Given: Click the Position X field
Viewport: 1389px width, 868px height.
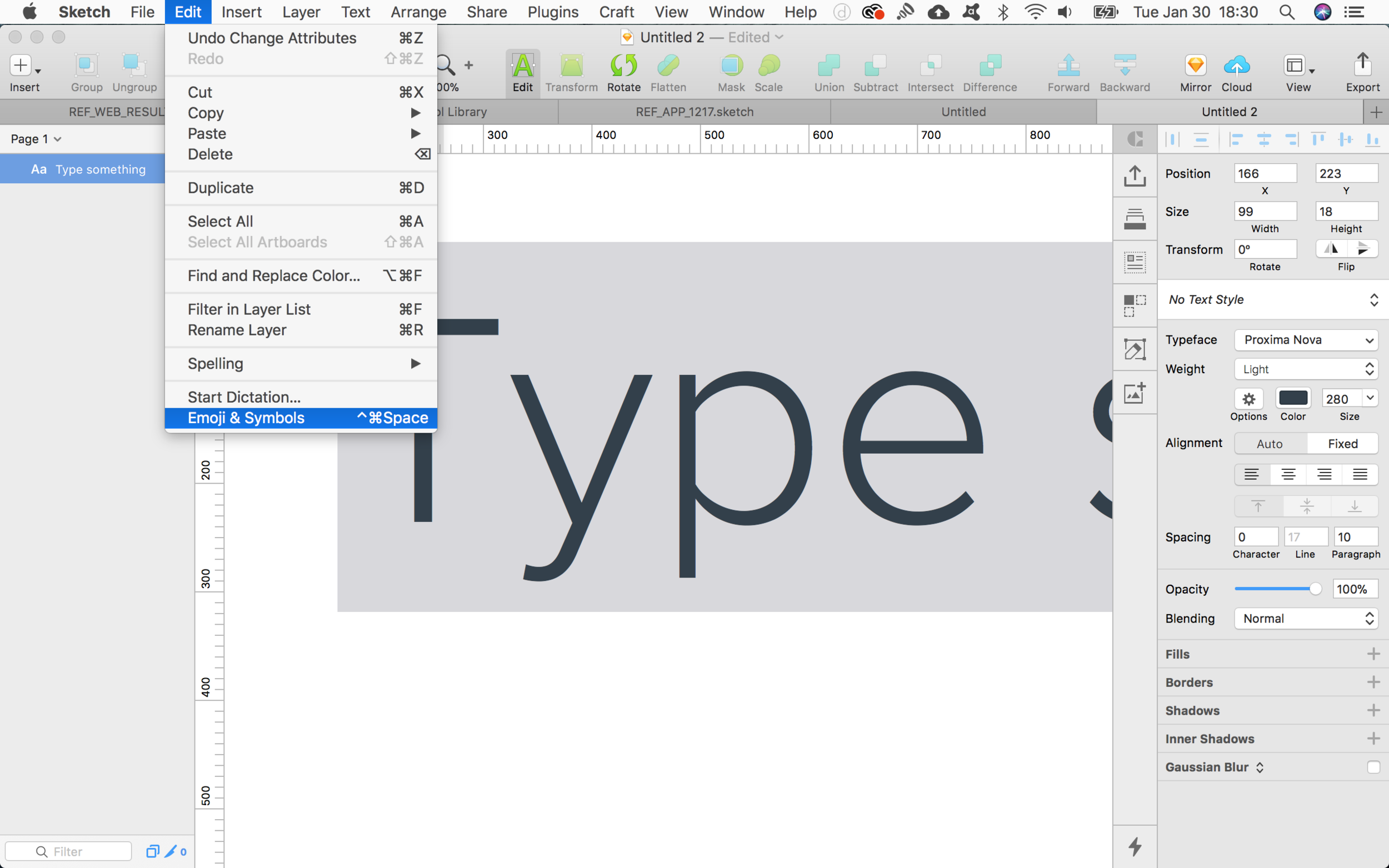Looking at the screenshot, I should tap(1265, 173).
